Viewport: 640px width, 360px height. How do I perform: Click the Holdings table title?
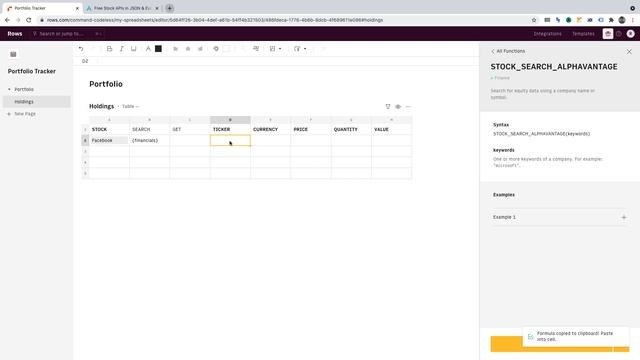click(102, 107)
